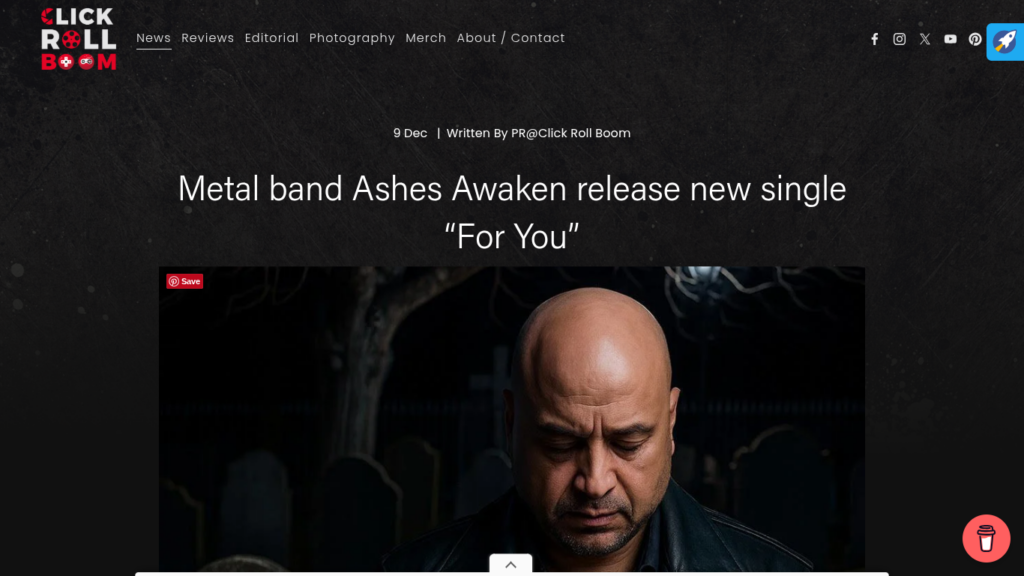Open the X (Twitter) social icon
Image resolution: width=1024 pixels, height=576 pixels.
(x=925, y=39)
